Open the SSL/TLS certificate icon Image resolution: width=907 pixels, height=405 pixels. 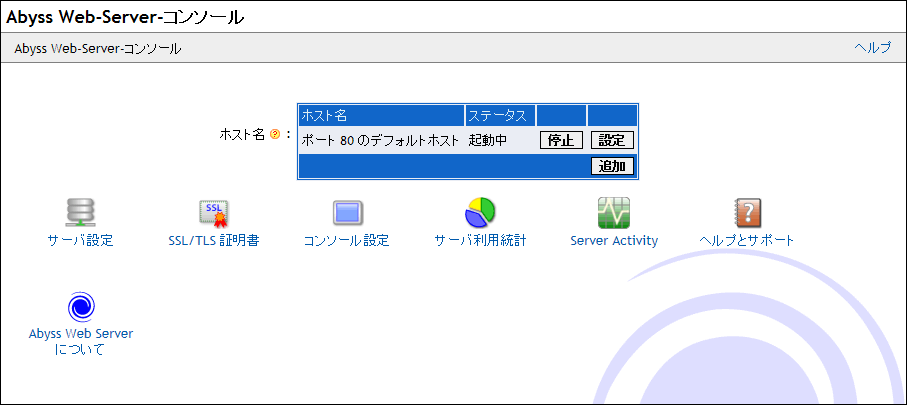coord(213,212)
